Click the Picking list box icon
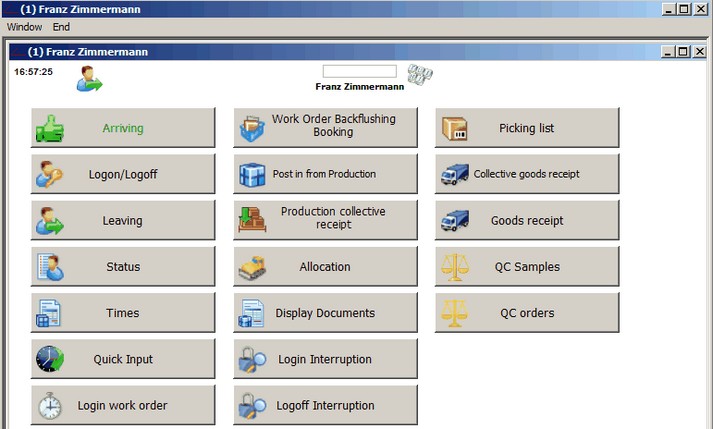The width and height of the screenshot is (713, 429). [453, 128]
